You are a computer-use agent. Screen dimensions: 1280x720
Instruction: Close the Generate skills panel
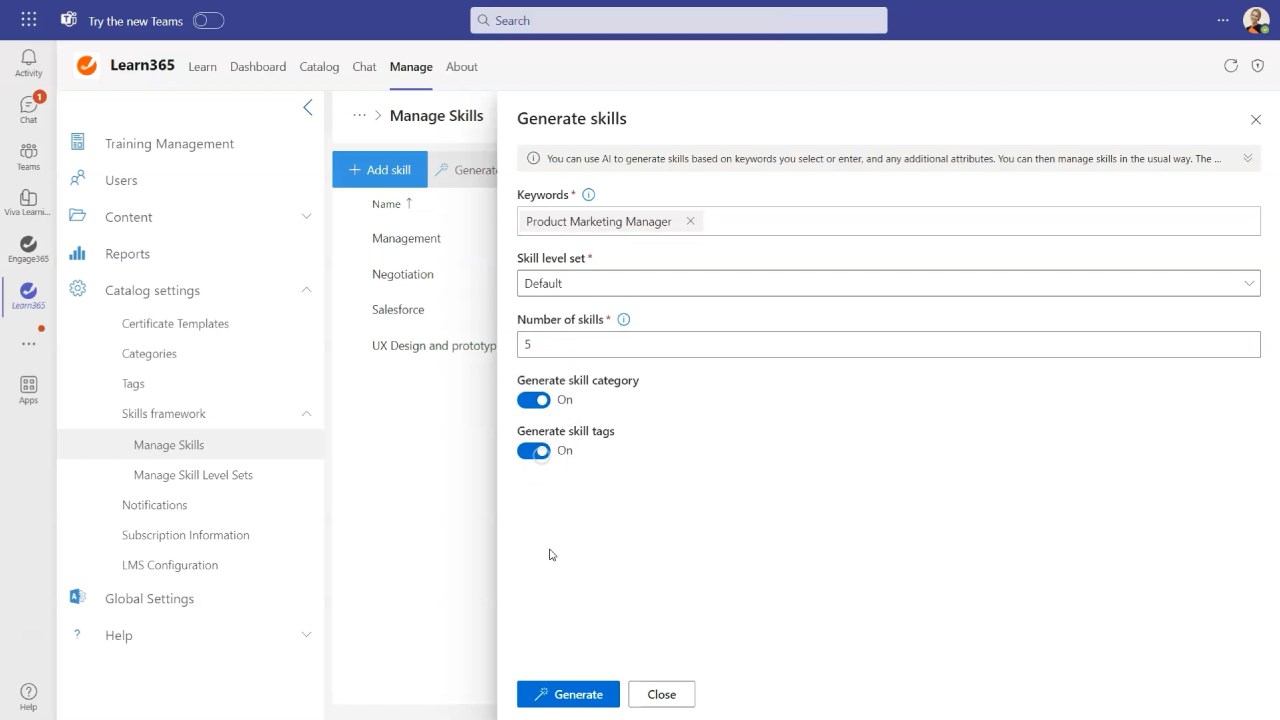(x=1256, y=120)
